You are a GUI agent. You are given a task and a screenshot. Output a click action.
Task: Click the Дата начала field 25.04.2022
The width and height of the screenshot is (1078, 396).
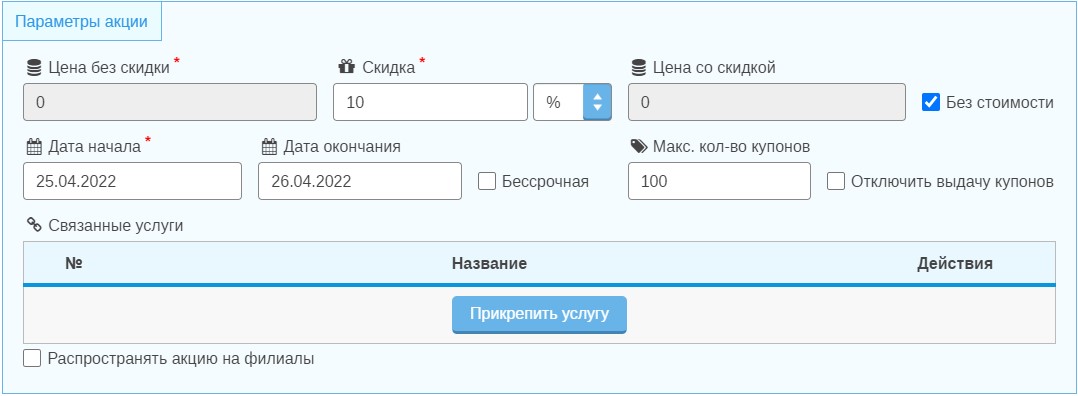[133, 182]
